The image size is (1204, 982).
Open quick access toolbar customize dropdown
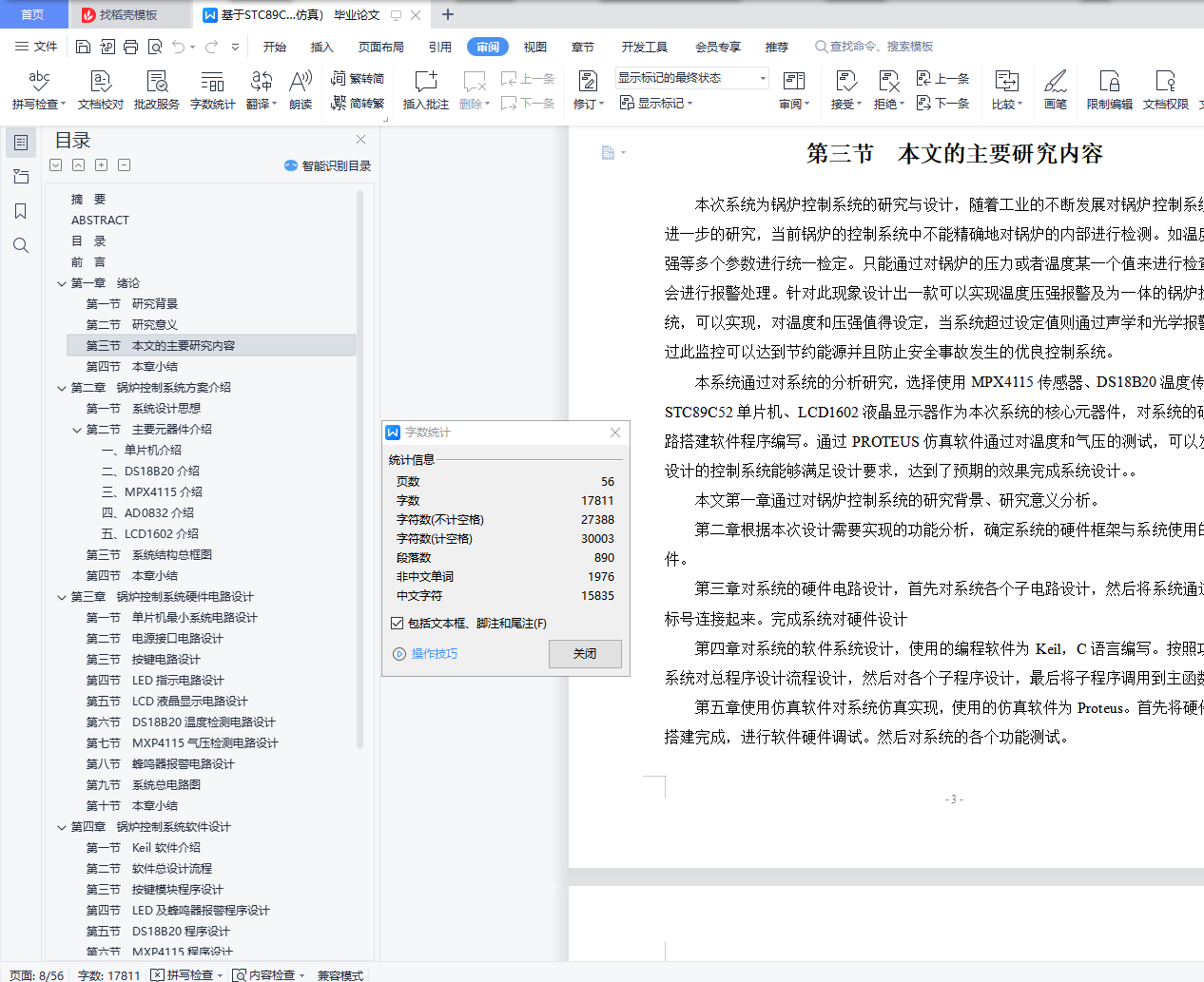(x=235, y=47)
